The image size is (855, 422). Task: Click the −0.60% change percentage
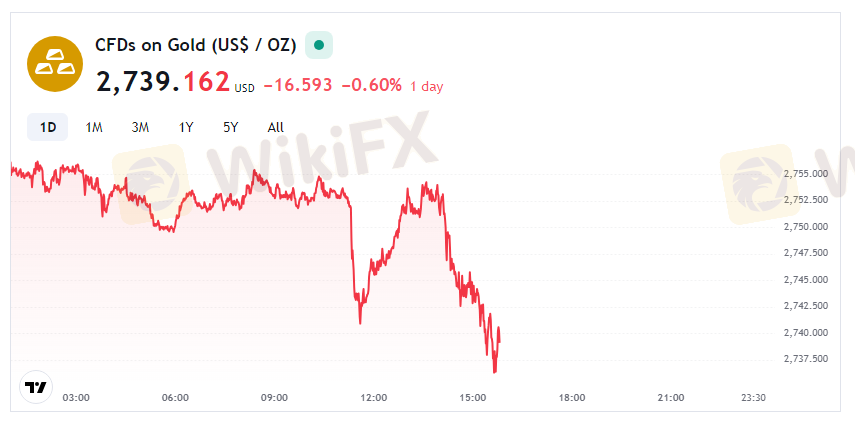click(371, 85)
